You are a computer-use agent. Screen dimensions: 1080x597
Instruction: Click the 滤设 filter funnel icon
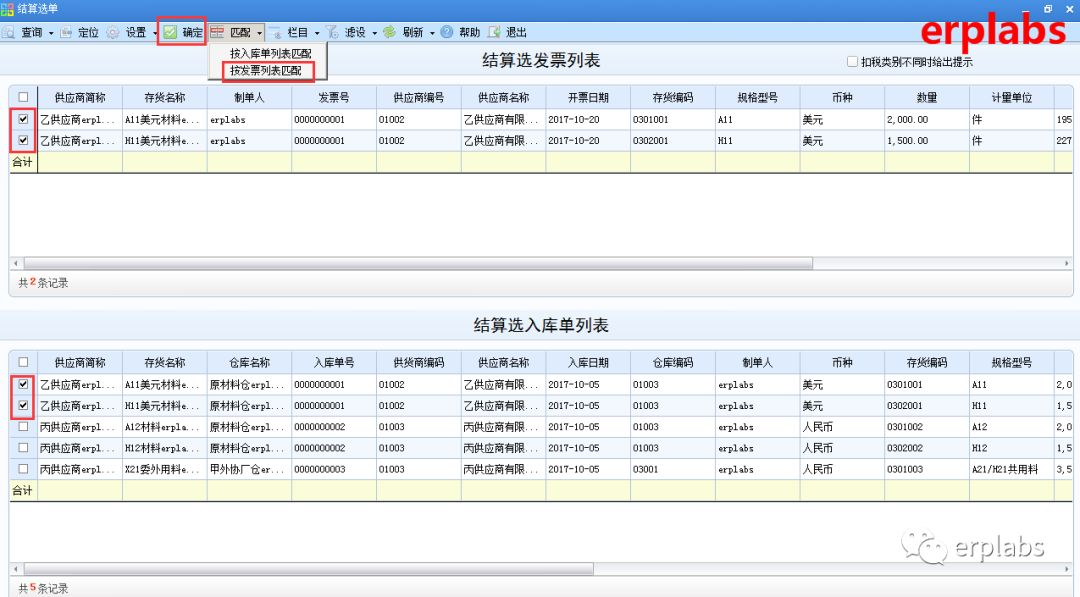(332, 32)
